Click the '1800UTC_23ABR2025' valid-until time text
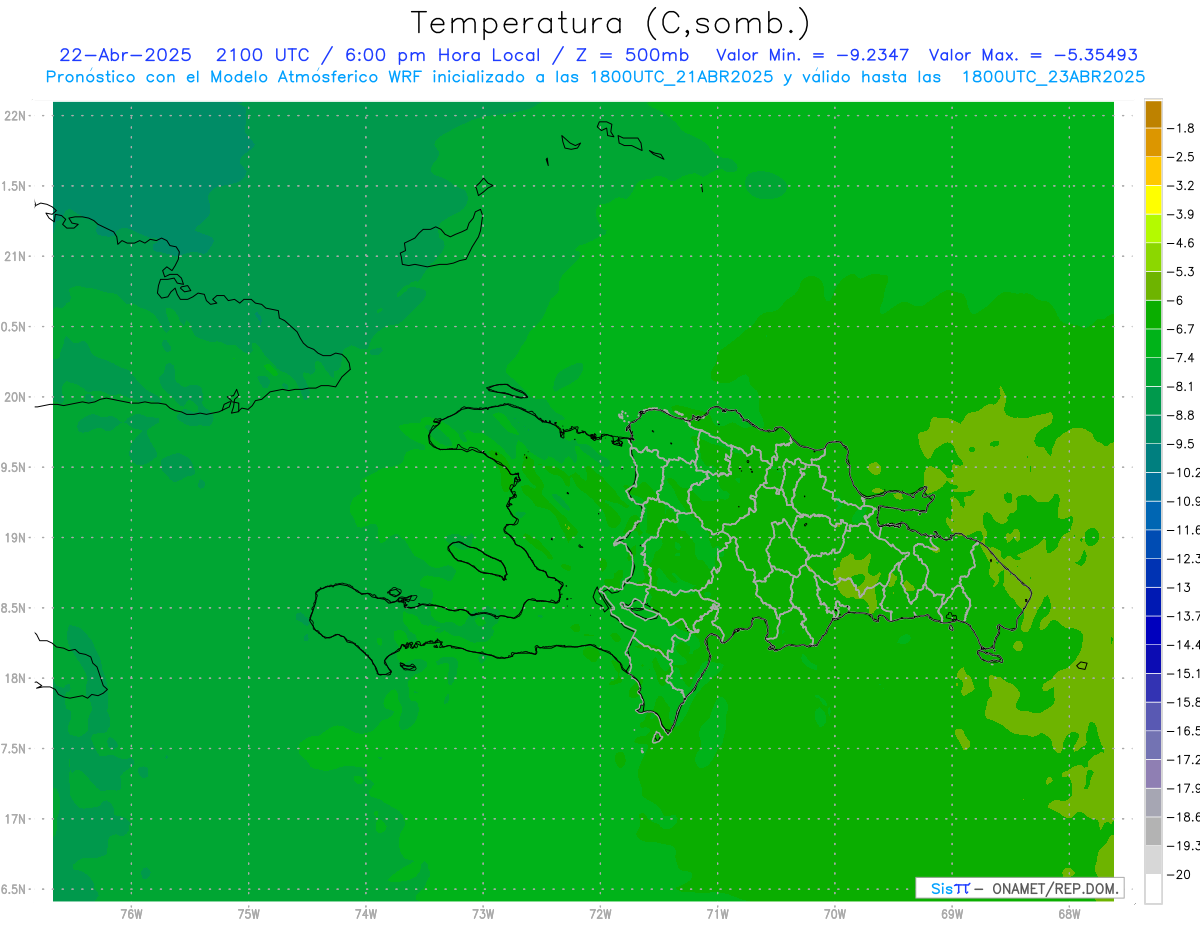The height and width of the screenshot is (927, 1200). 1053,77
